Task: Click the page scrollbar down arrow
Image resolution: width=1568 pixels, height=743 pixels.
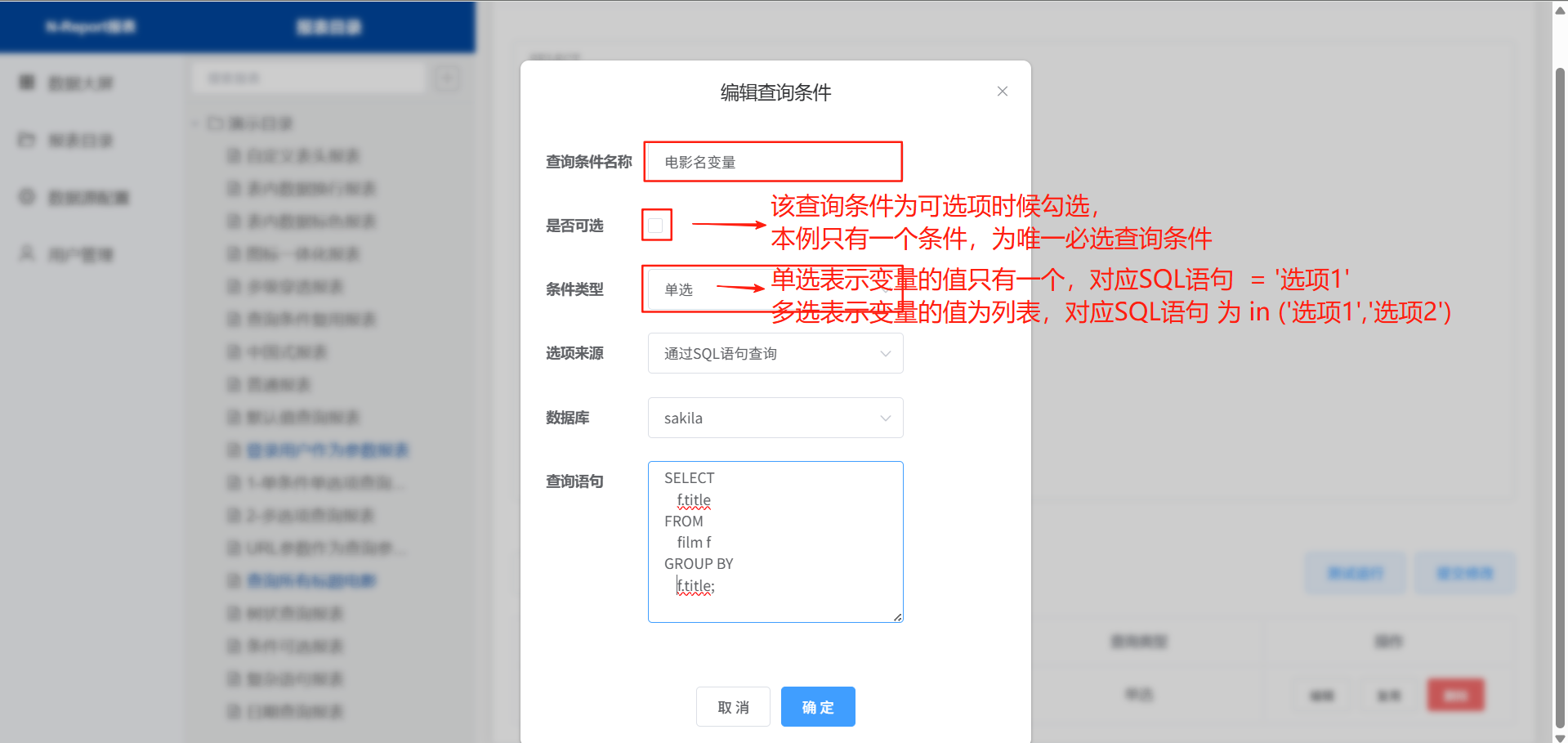Action: pos(1560,737)
